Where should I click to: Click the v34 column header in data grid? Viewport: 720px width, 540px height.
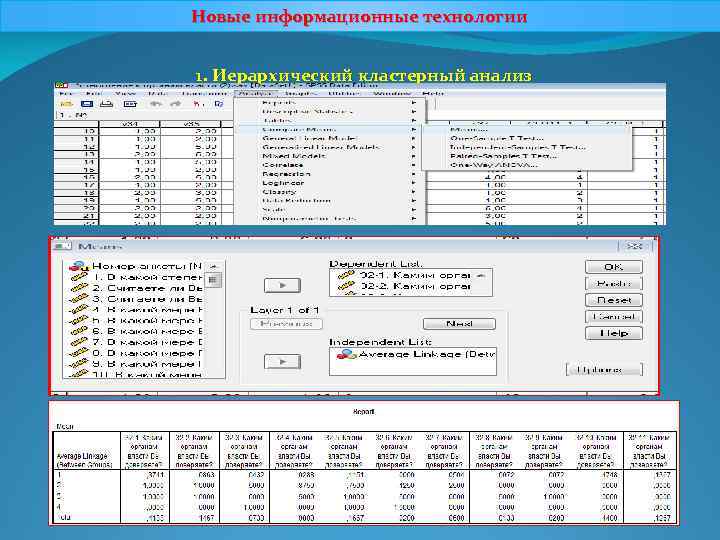click(x=129, y=124)
